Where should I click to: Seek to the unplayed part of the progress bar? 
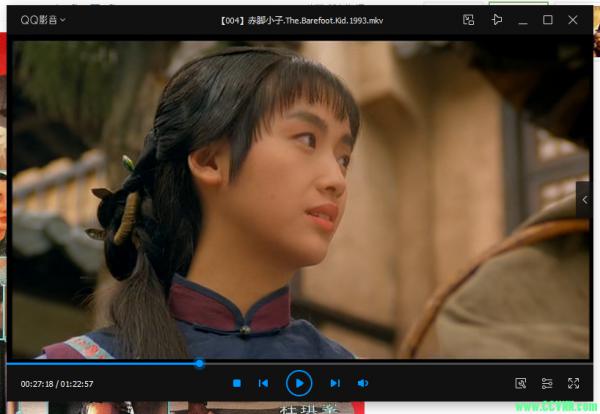coord(400,364)
